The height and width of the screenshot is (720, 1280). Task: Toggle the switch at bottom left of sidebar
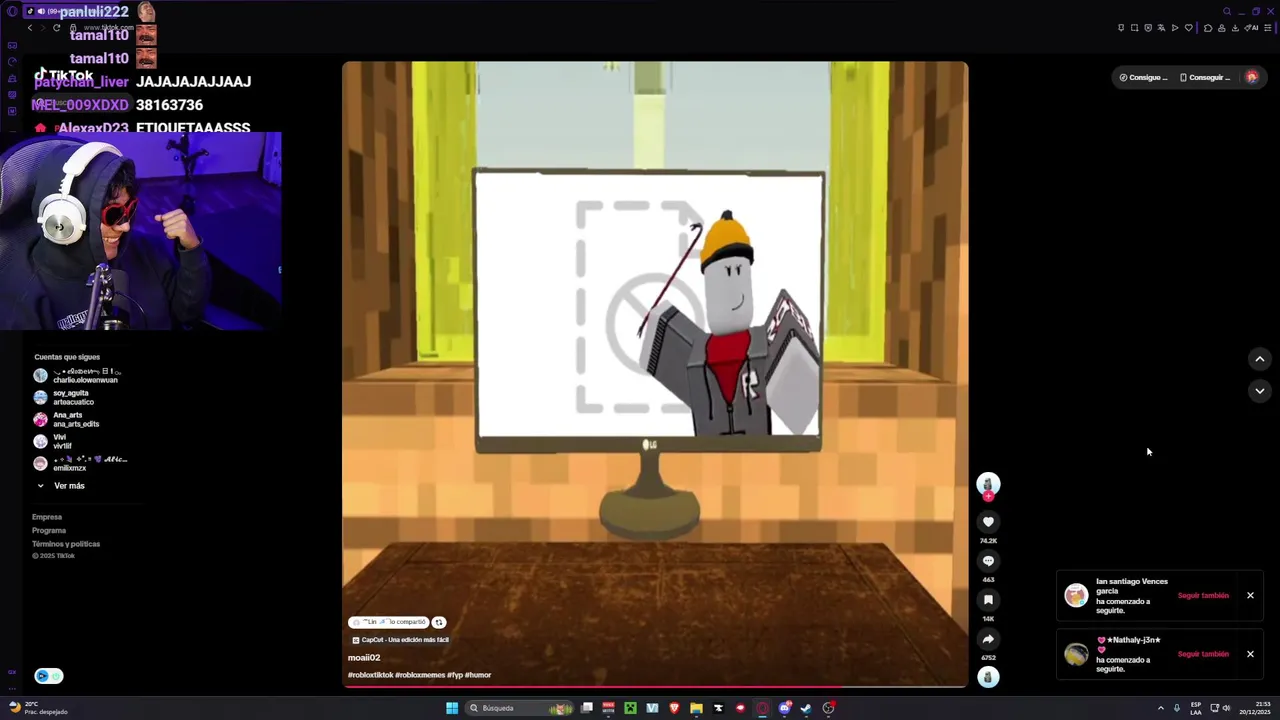point(49,676)
